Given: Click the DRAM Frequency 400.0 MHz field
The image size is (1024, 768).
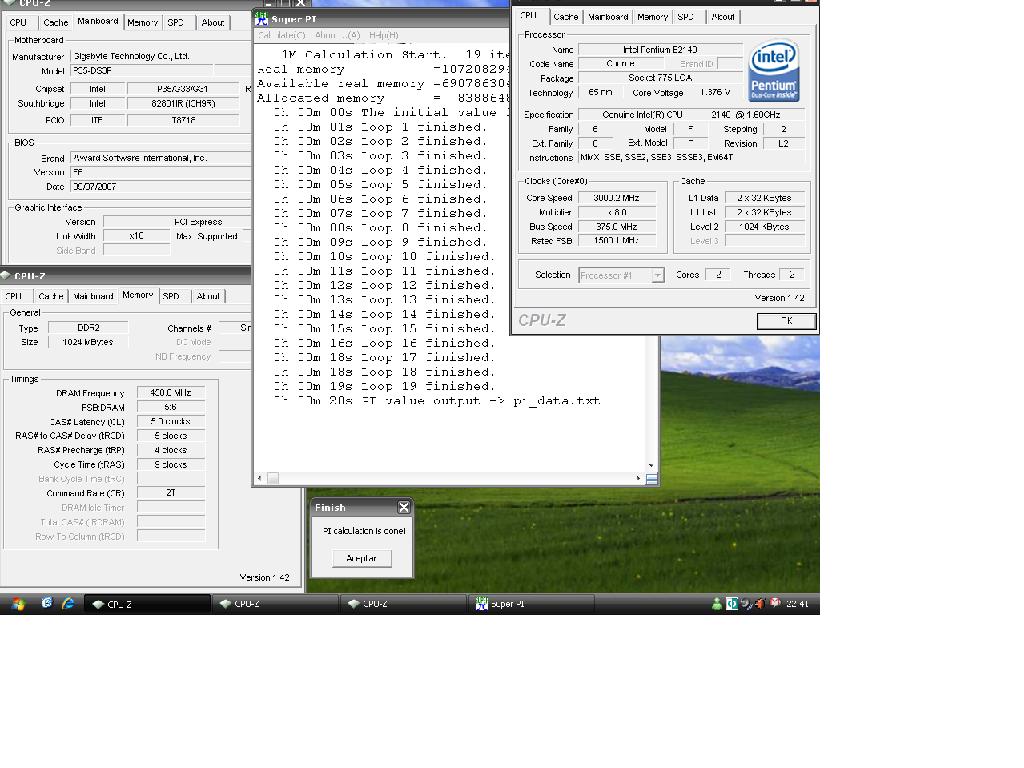Looking at the screenshot, I should (170, 393).
